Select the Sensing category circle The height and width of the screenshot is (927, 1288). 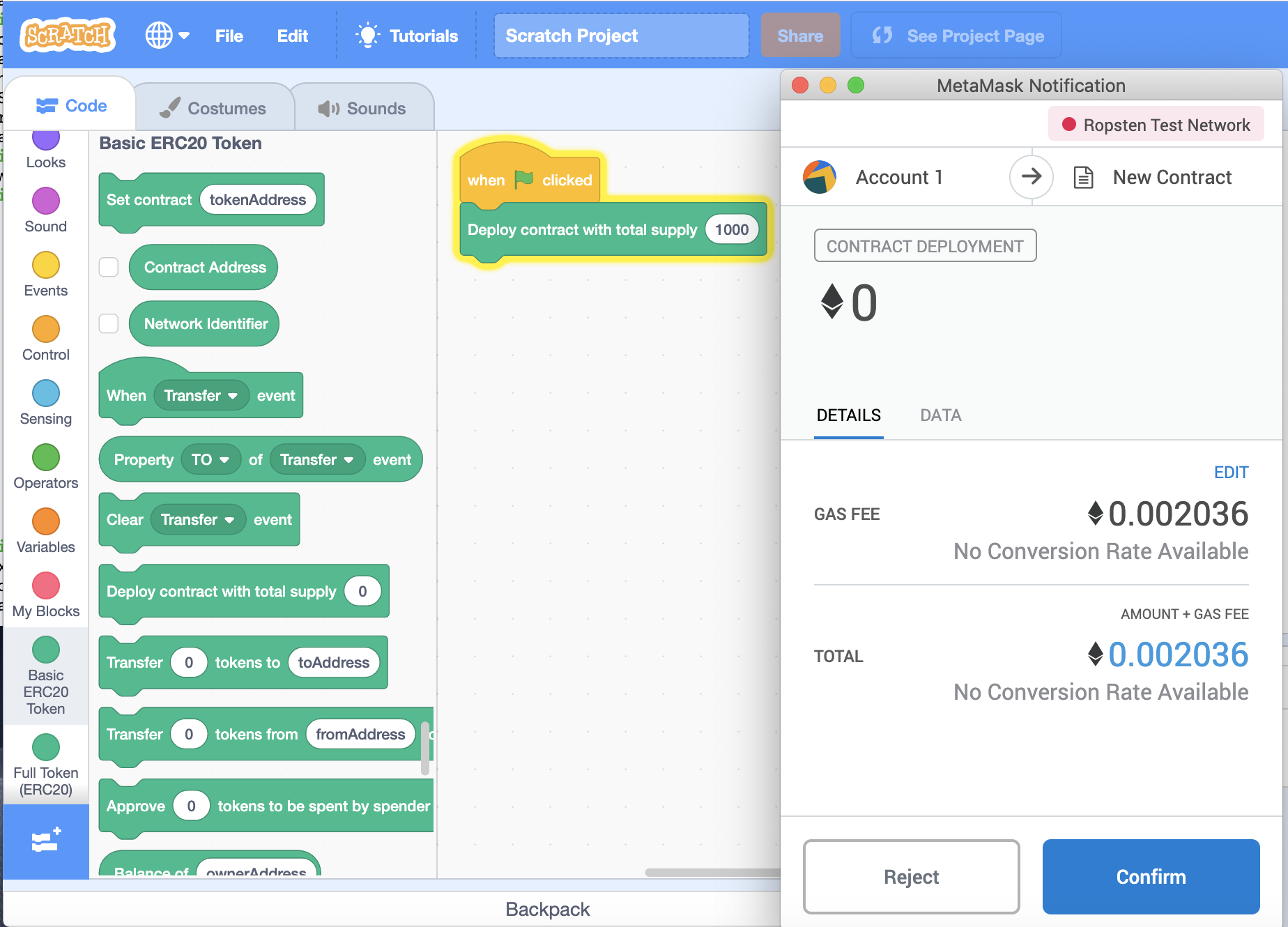click(46, 393)
